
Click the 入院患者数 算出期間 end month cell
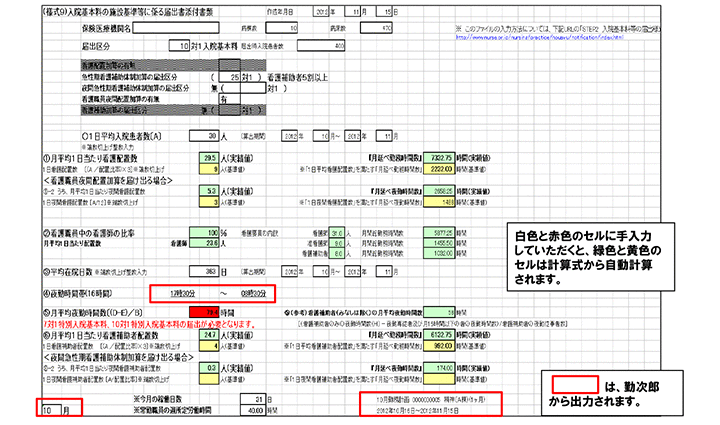(x=384, y=136)
